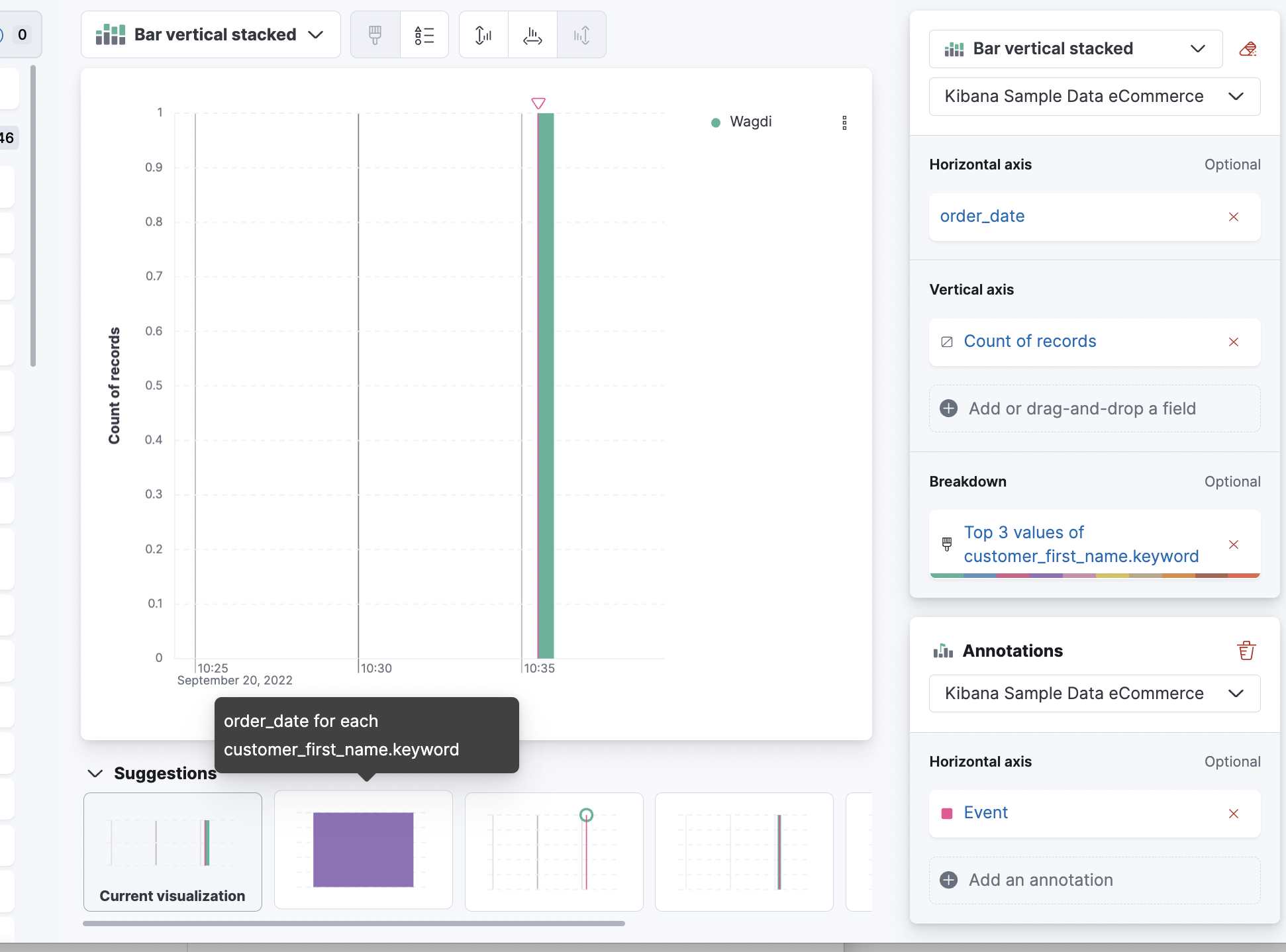Viewport: 1286px width, 952px height.
Task: Collapse the Suggestions section
Action: (95, 773)
